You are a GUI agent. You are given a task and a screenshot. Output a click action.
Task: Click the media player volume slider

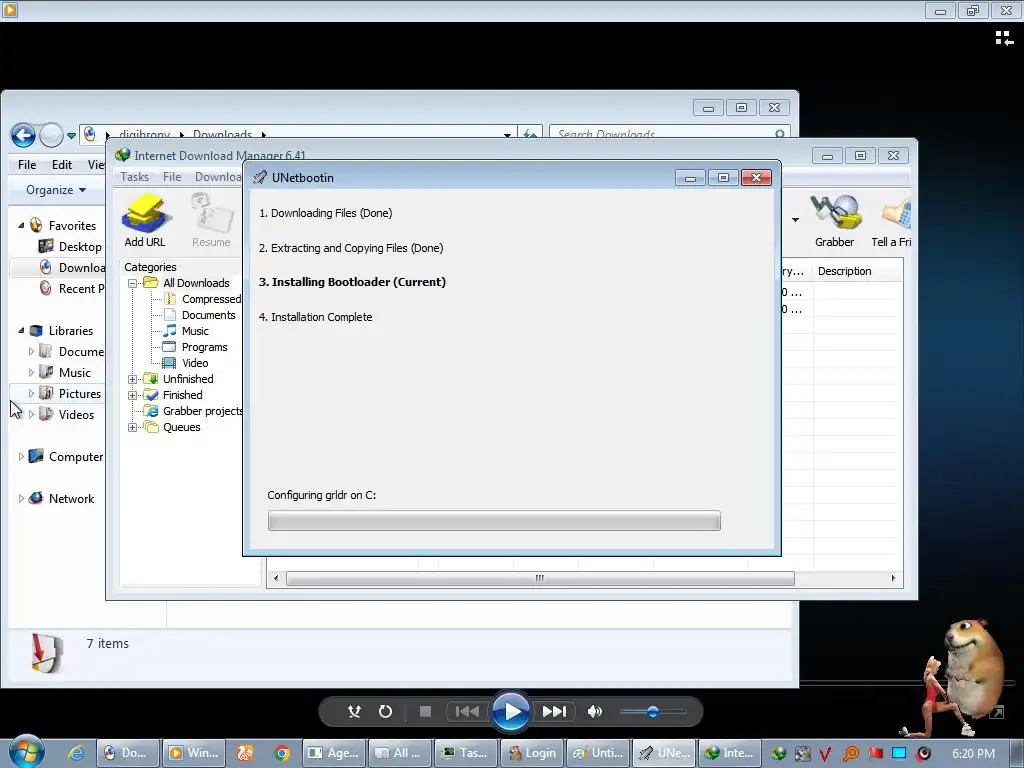click(x=652, y=711)
